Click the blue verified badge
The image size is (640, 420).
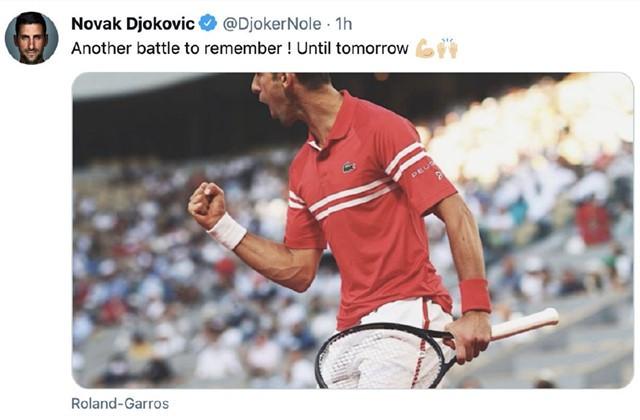click(x=208, y=24)
